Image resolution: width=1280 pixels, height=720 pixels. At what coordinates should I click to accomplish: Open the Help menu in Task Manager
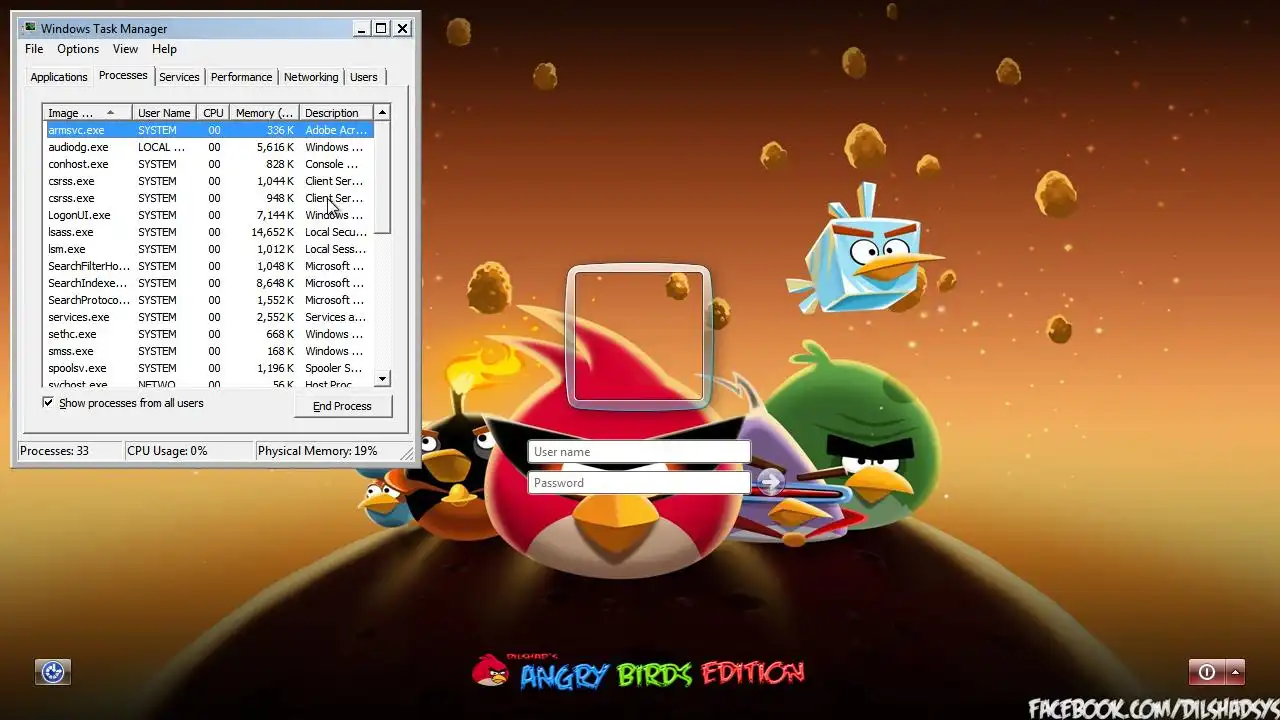click(x=164, y=49)
